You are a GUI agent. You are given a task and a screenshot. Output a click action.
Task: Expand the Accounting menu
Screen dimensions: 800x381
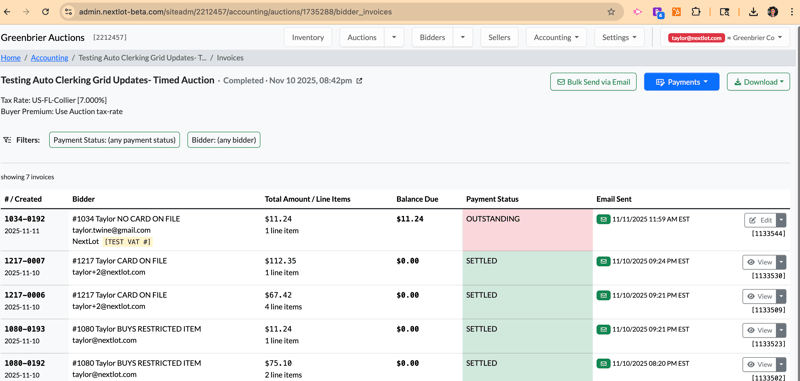[x=556, y=37]
